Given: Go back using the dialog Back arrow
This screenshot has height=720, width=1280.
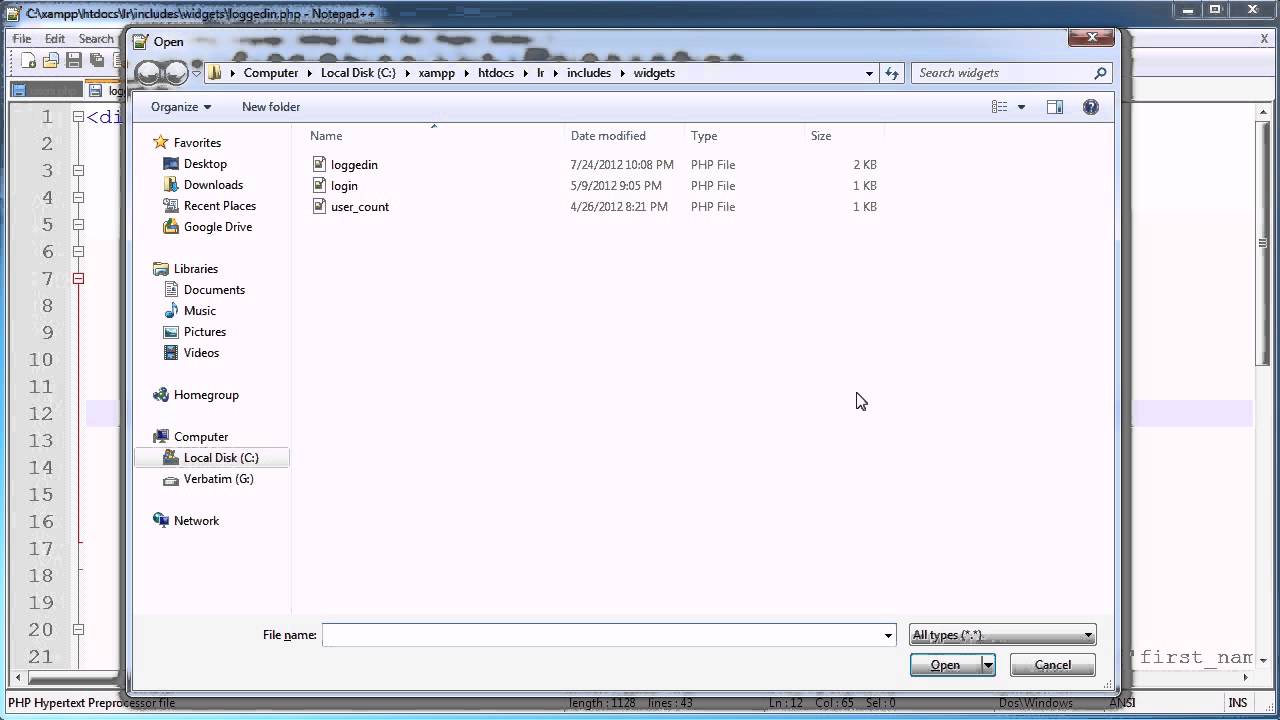Looking at the screenshot, I should coord(148,73).
